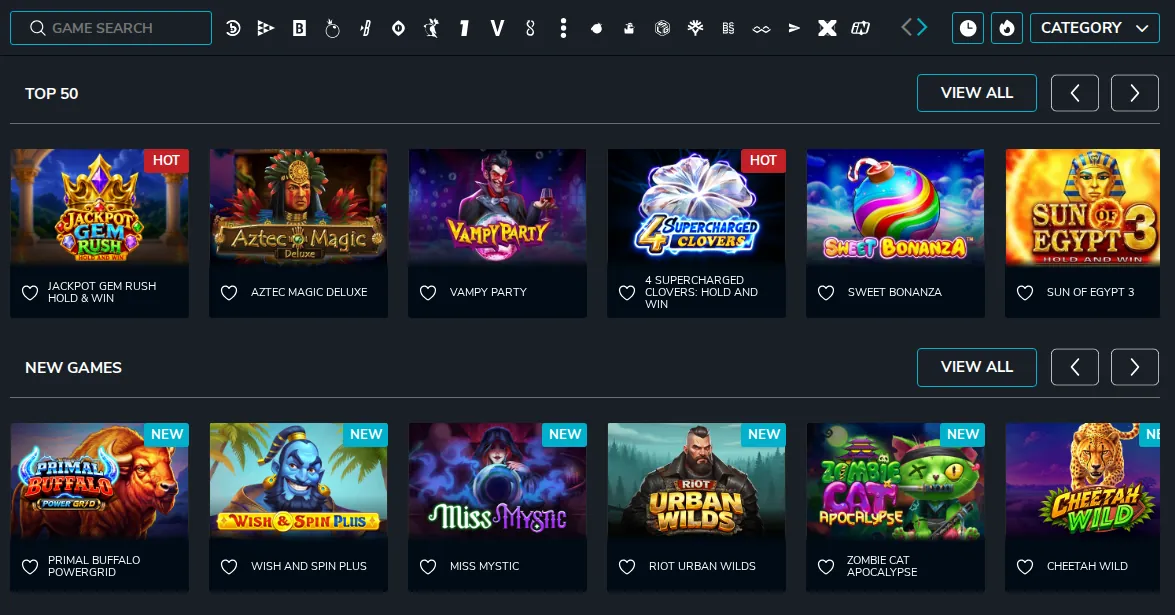Select the three vertical dots provider icon
Screen dimensions: 1175x615
click(x=564, y=28)
